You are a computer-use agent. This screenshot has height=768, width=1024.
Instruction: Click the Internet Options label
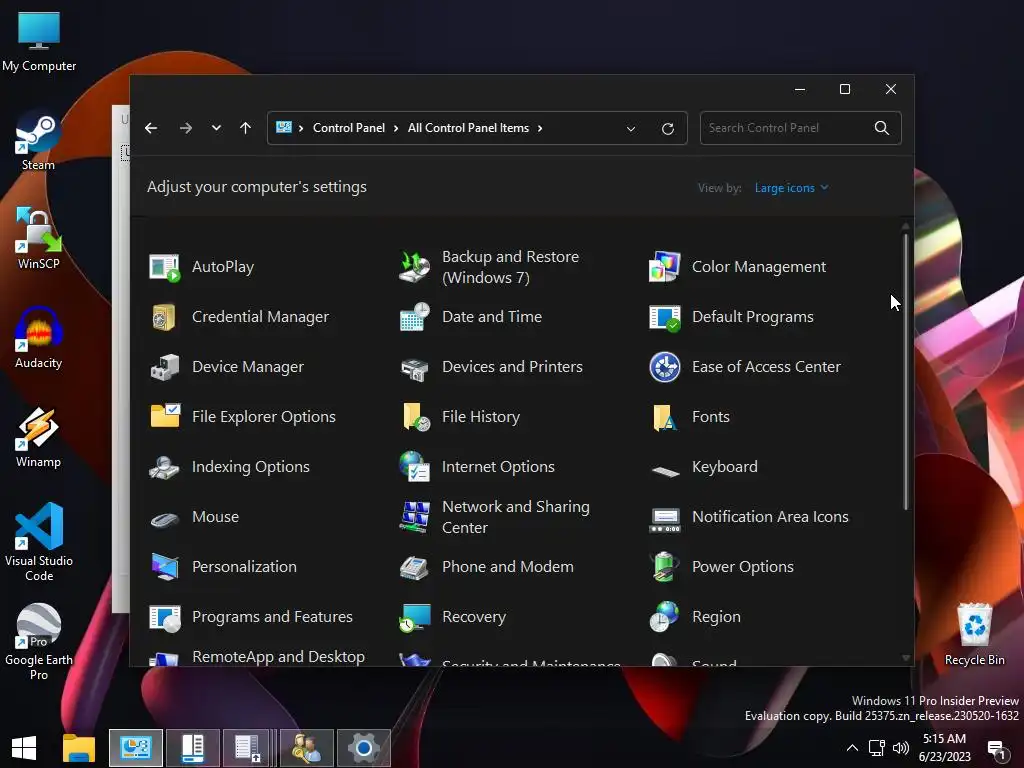[x=498, y=467]
